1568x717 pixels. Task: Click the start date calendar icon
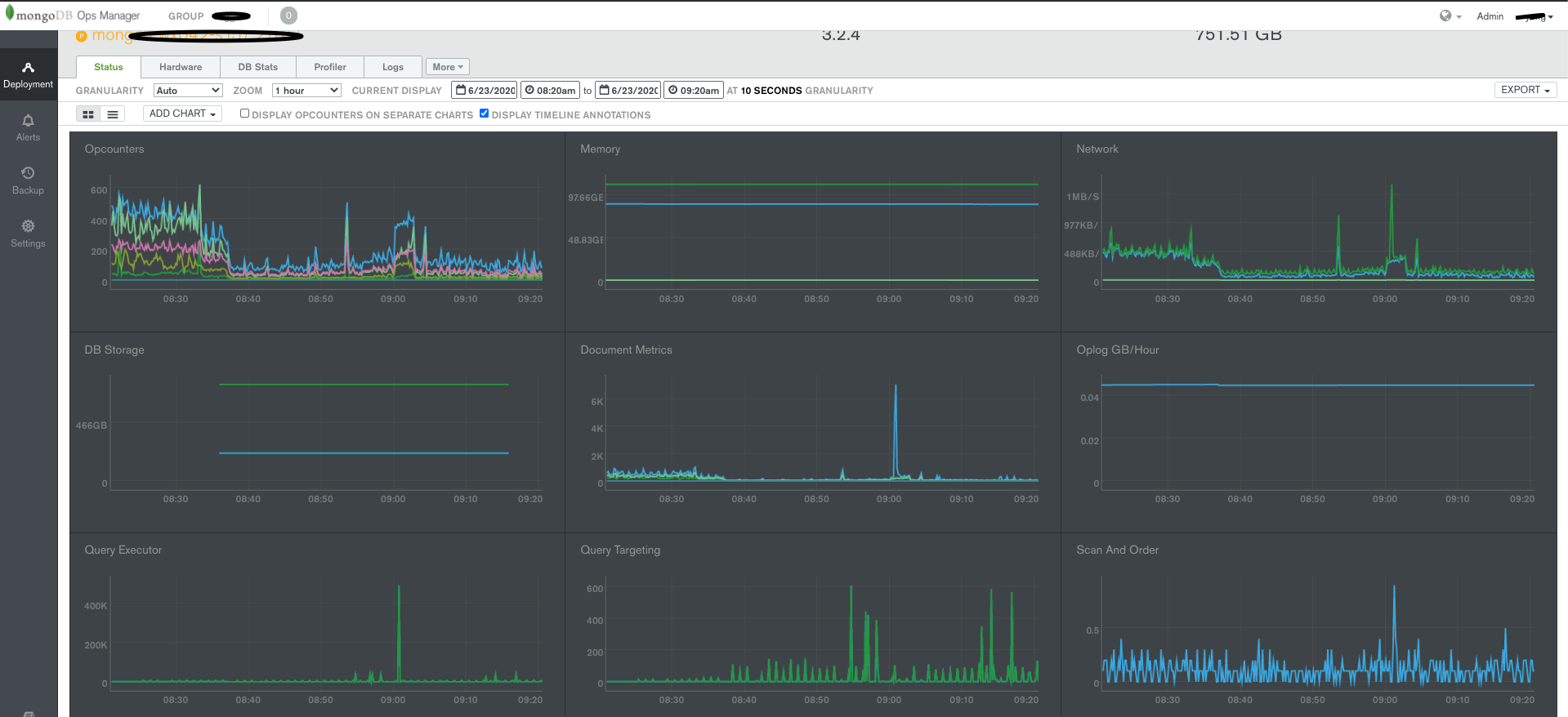point(461,90)
